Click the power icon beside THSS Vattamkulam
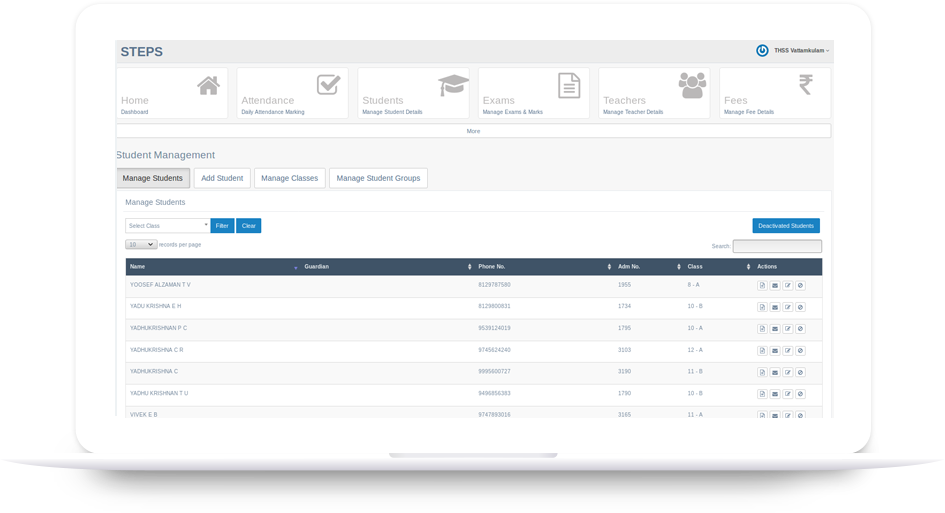The height and width of the screenshot is (513, 945). click(x=762, y=50)
